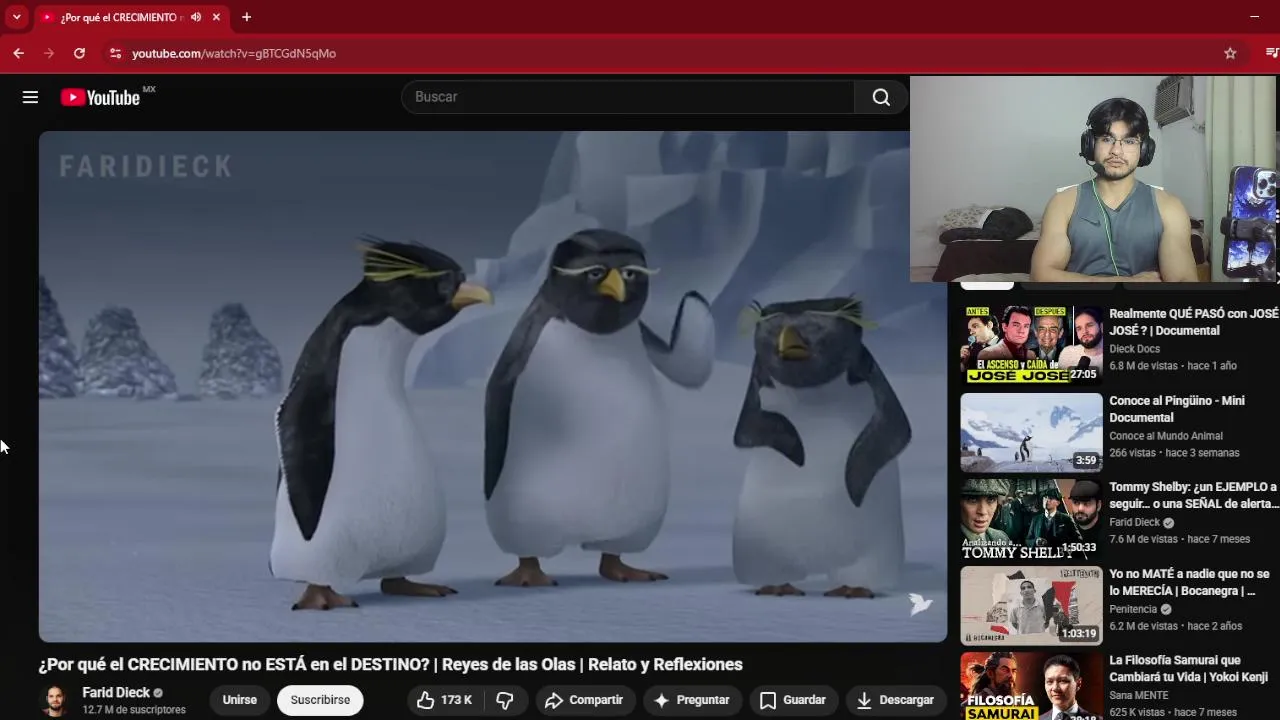
Task: Bookmark this page with the star icon
Action: [x=1230, y=53]
